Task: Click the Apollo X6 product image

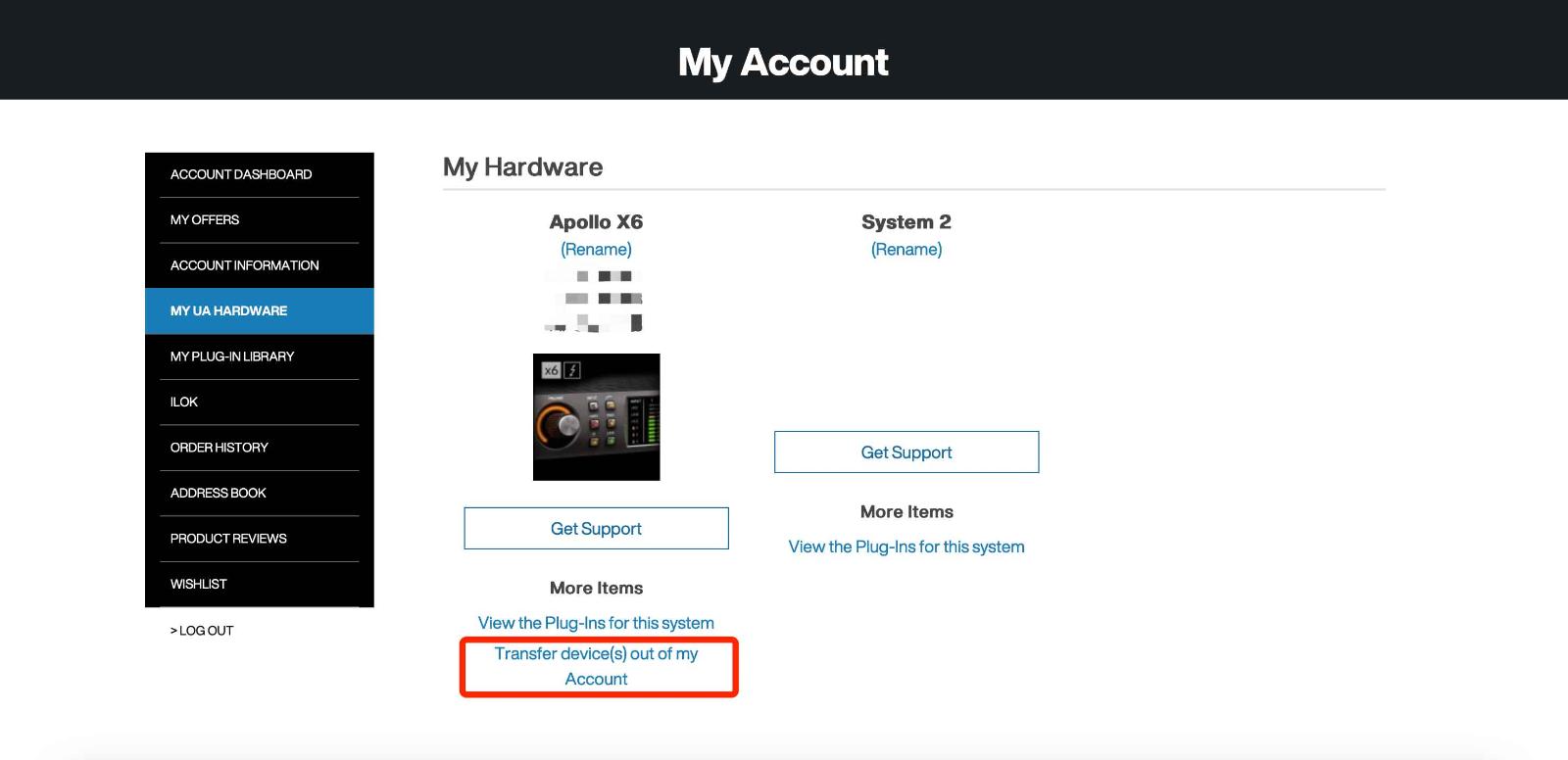Action: point(596,417)
